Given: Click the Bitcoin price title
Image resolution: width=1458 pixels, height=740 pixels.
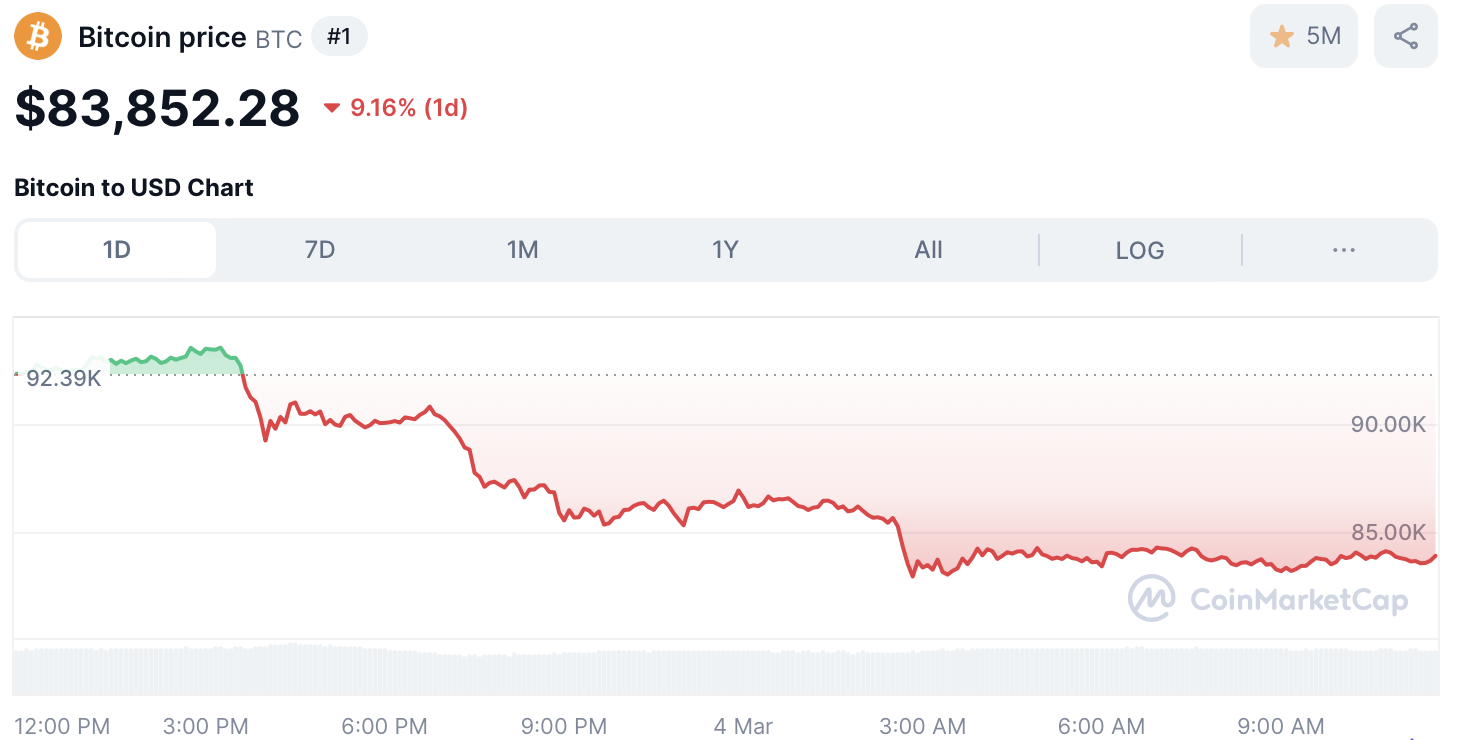Looking at the screenshot, I should click(162, 38).
